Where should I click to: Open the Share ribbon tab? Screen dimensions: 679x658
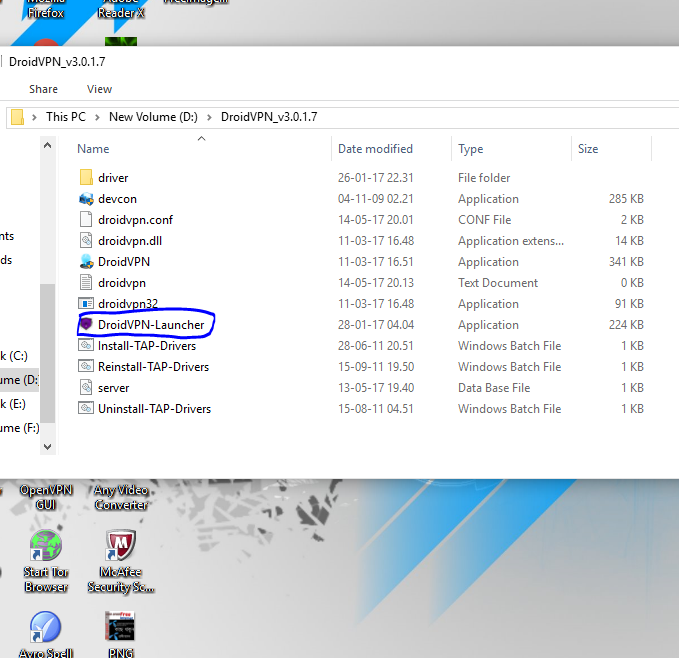43,89
